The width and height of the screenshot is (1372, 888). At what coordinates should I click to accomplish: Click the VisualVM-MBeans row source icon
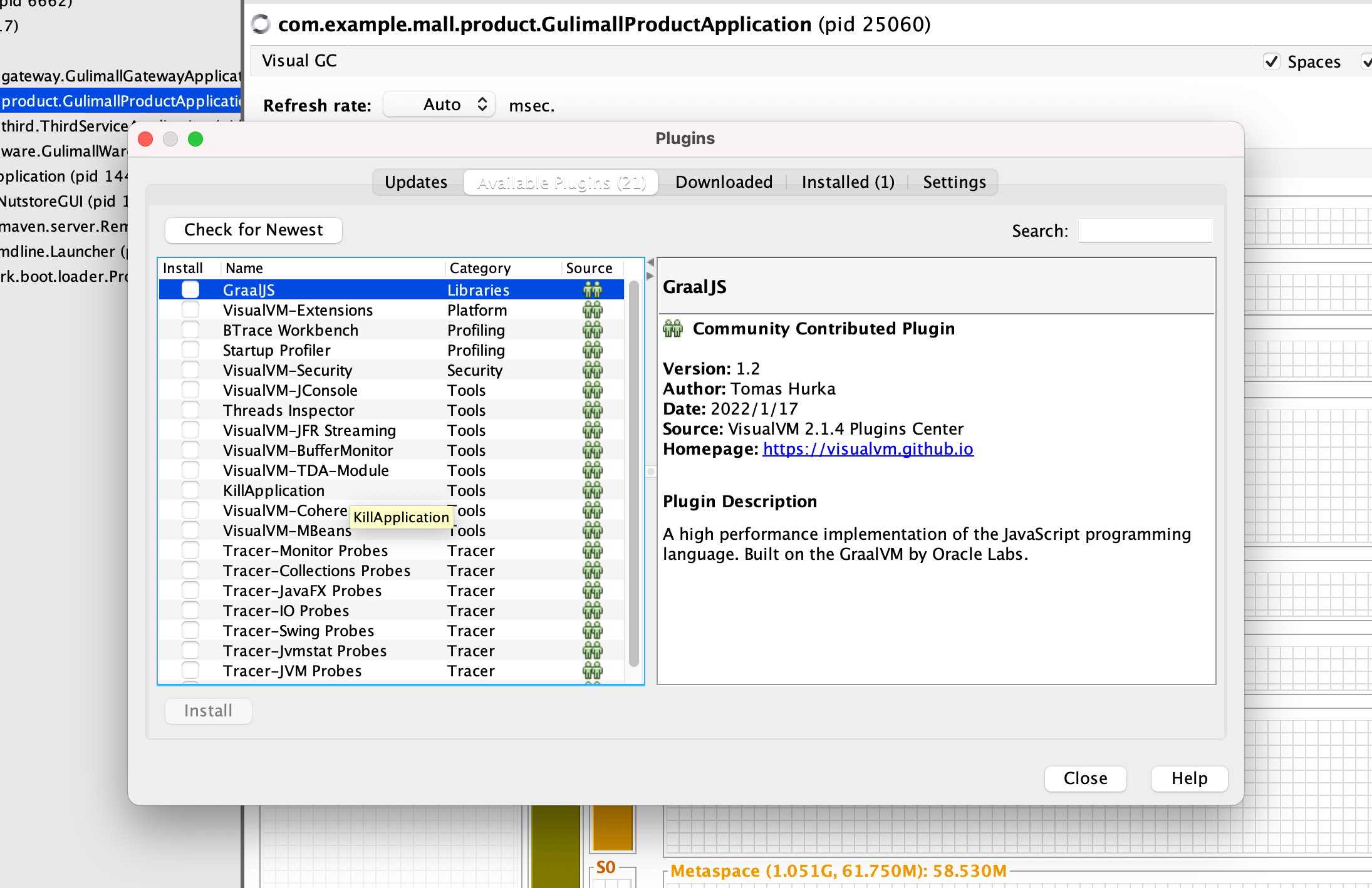coord(592,530)
